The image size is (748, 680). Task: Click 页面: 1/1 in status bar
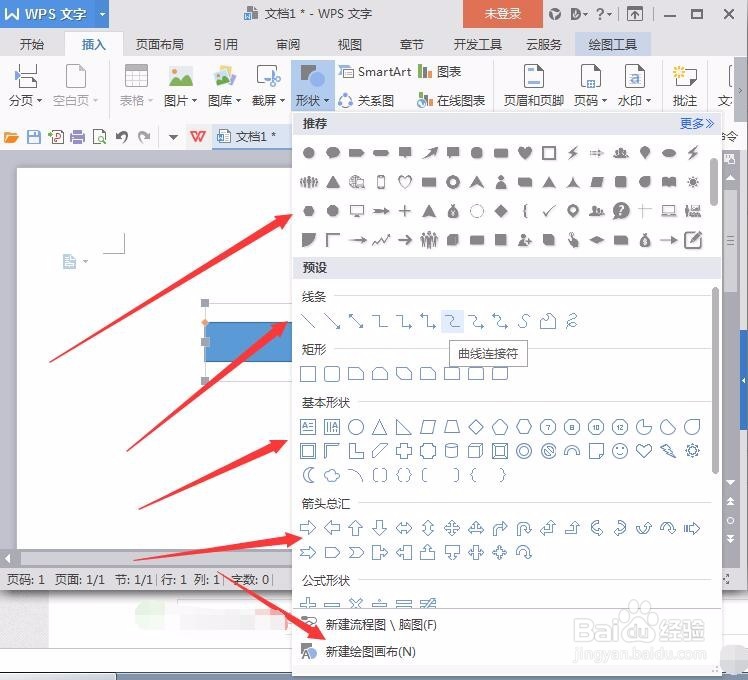pyautogui.click(x=80, y=580)
